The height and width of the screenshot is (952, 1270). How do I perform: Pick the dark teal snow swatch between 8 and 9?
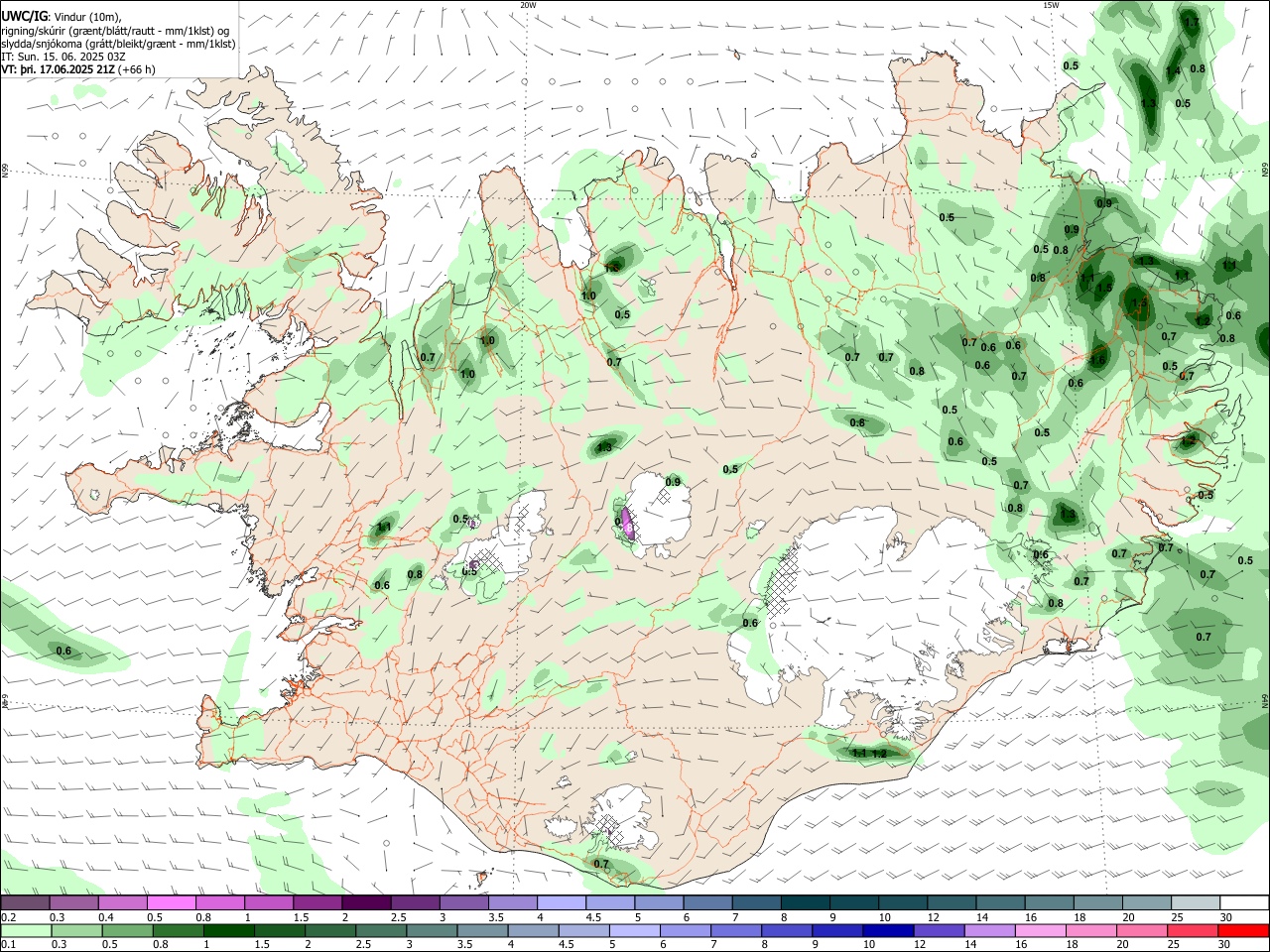(x=806, y=902)
